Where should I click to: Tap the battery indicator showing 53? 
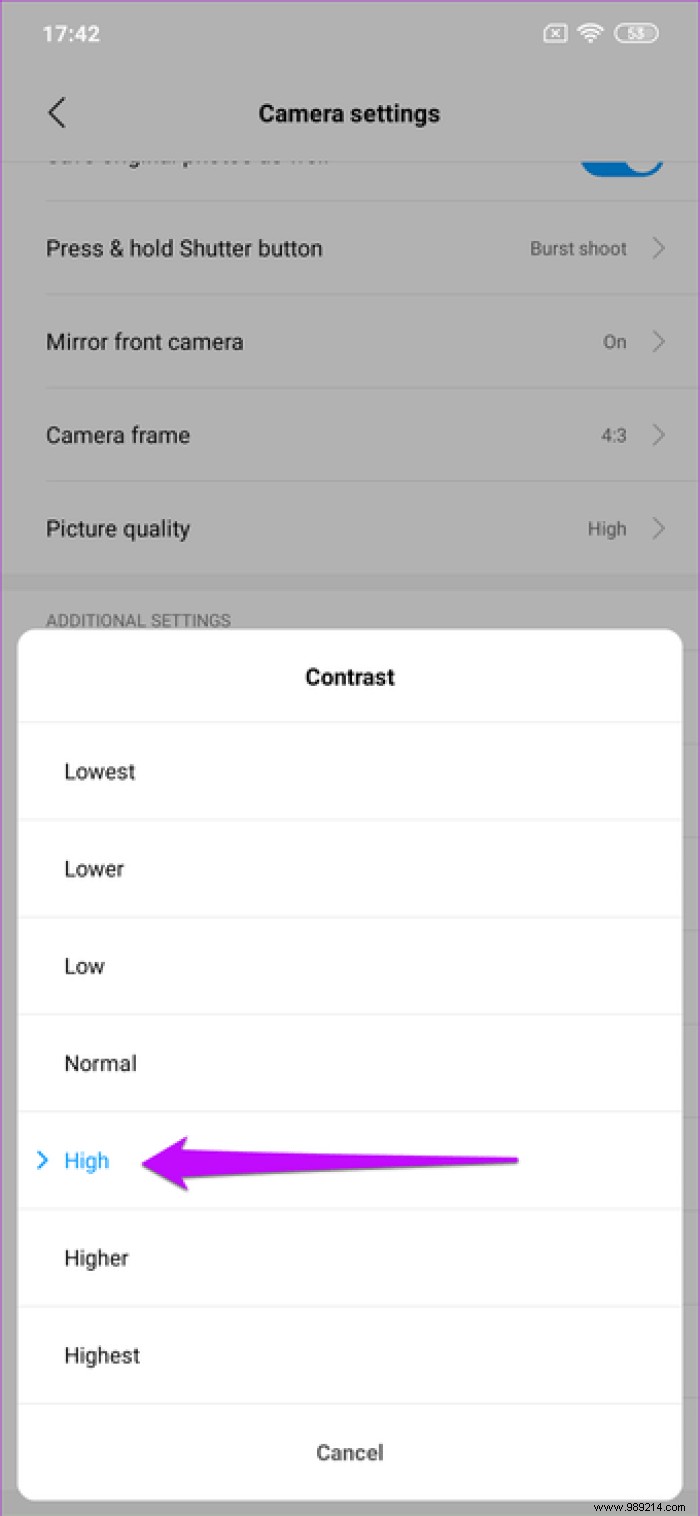(x=636, y=33)
